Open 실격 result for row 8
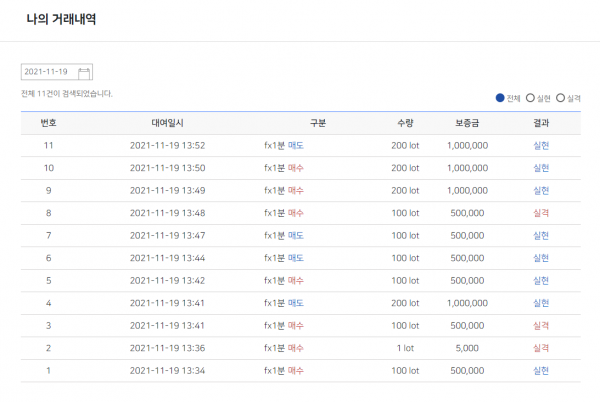The image size is (600, 402). 541,213
